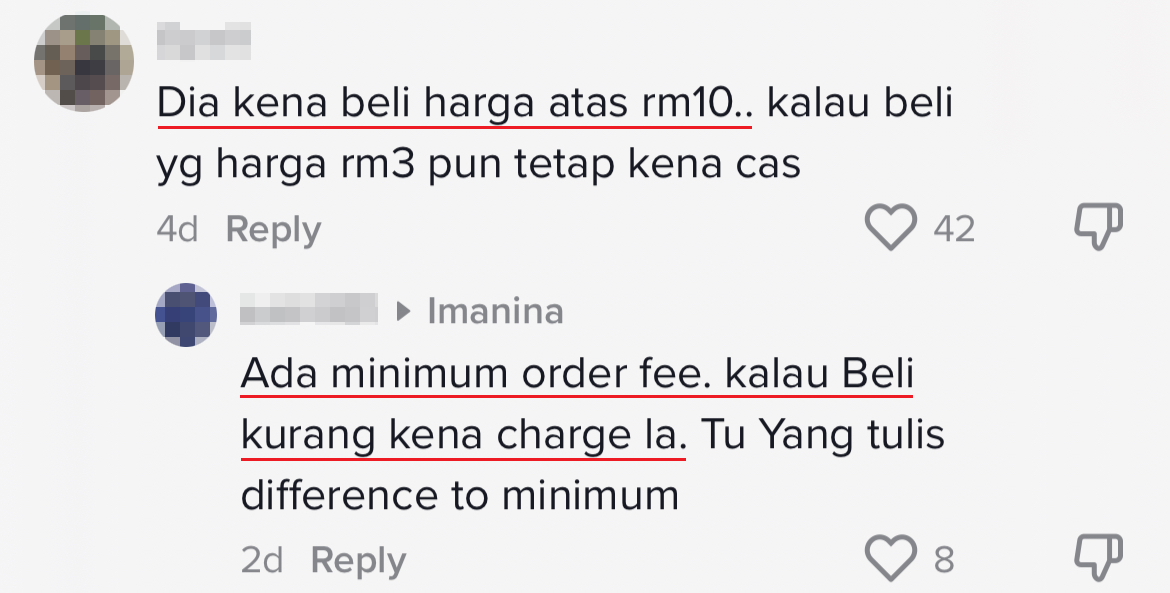Viewport: 1170px width, 593px height.
Task: Click the 8 likes count
Action: (944, 560)
